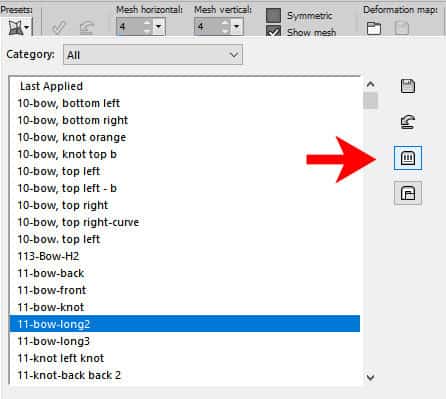Screen dimensions: 446x399
Task: Expand the Category All dropdown
Action: (153, 55)
